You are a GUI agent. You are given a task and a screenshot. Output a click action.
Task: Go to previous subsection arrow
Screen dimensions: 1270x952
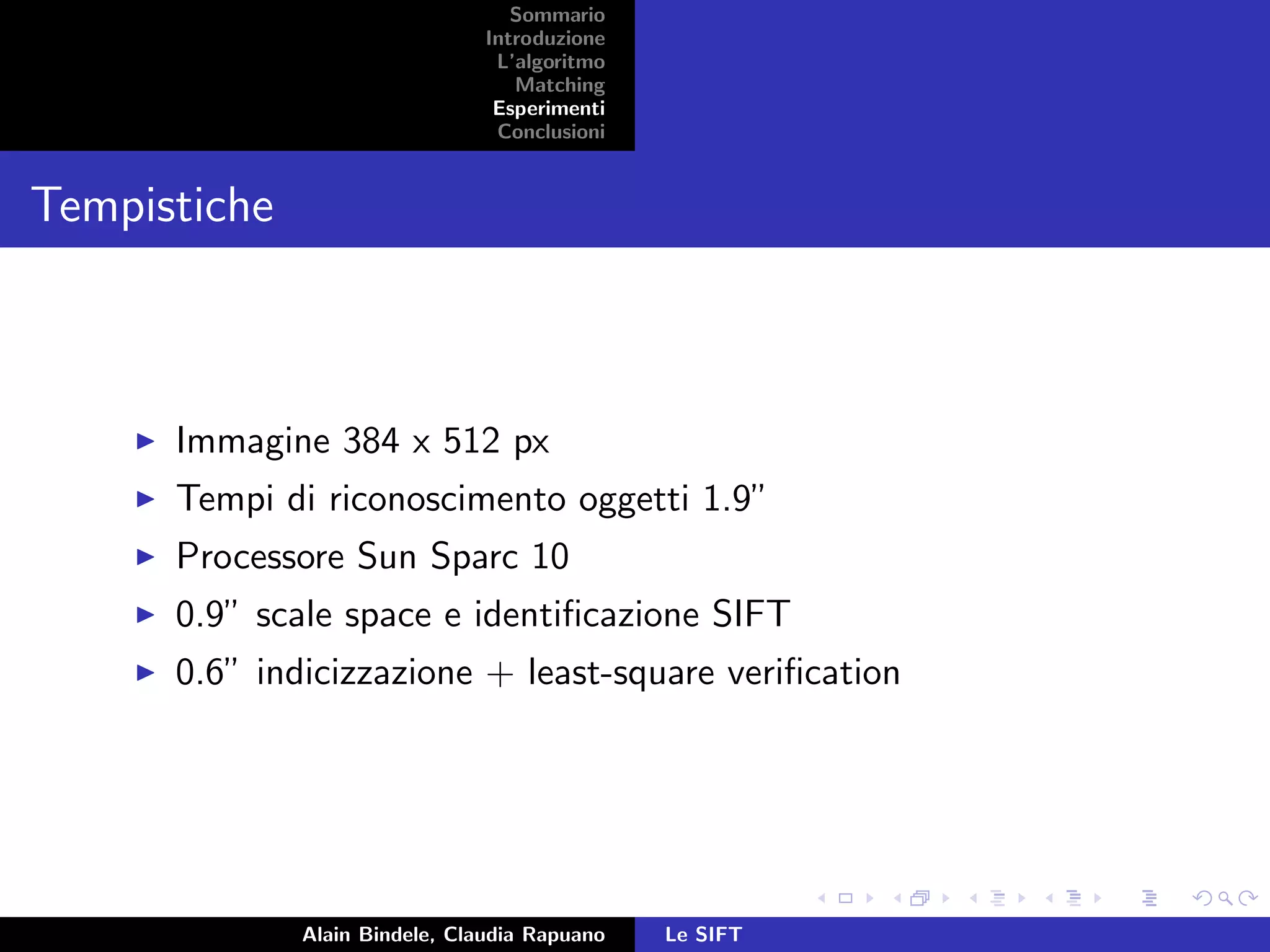[974, 898]
